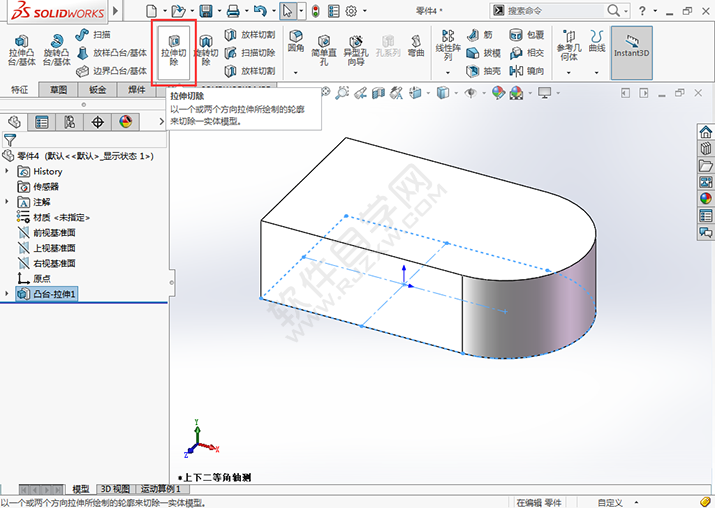This screenshot has height=508, width=715.
Task: Select the 前视基准面 front plane
Action: (47, 233)
